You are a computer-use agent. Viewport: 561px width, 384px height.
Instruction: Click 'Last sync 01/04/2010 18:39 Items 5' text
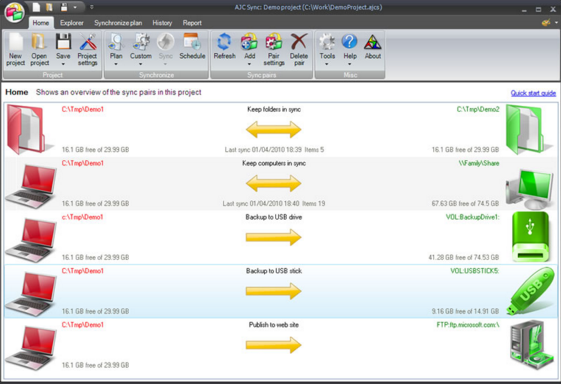274,150
